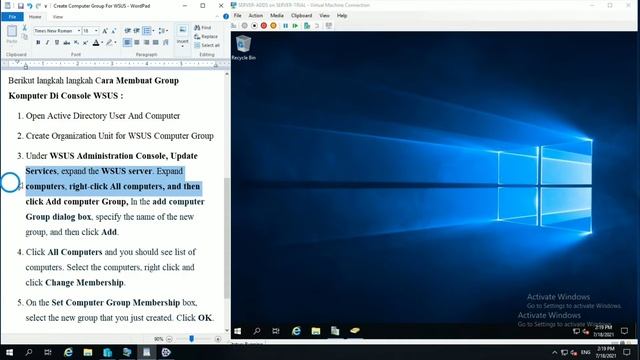
Task: Open the list style dropdown arrow
Action: pos(153,31)
